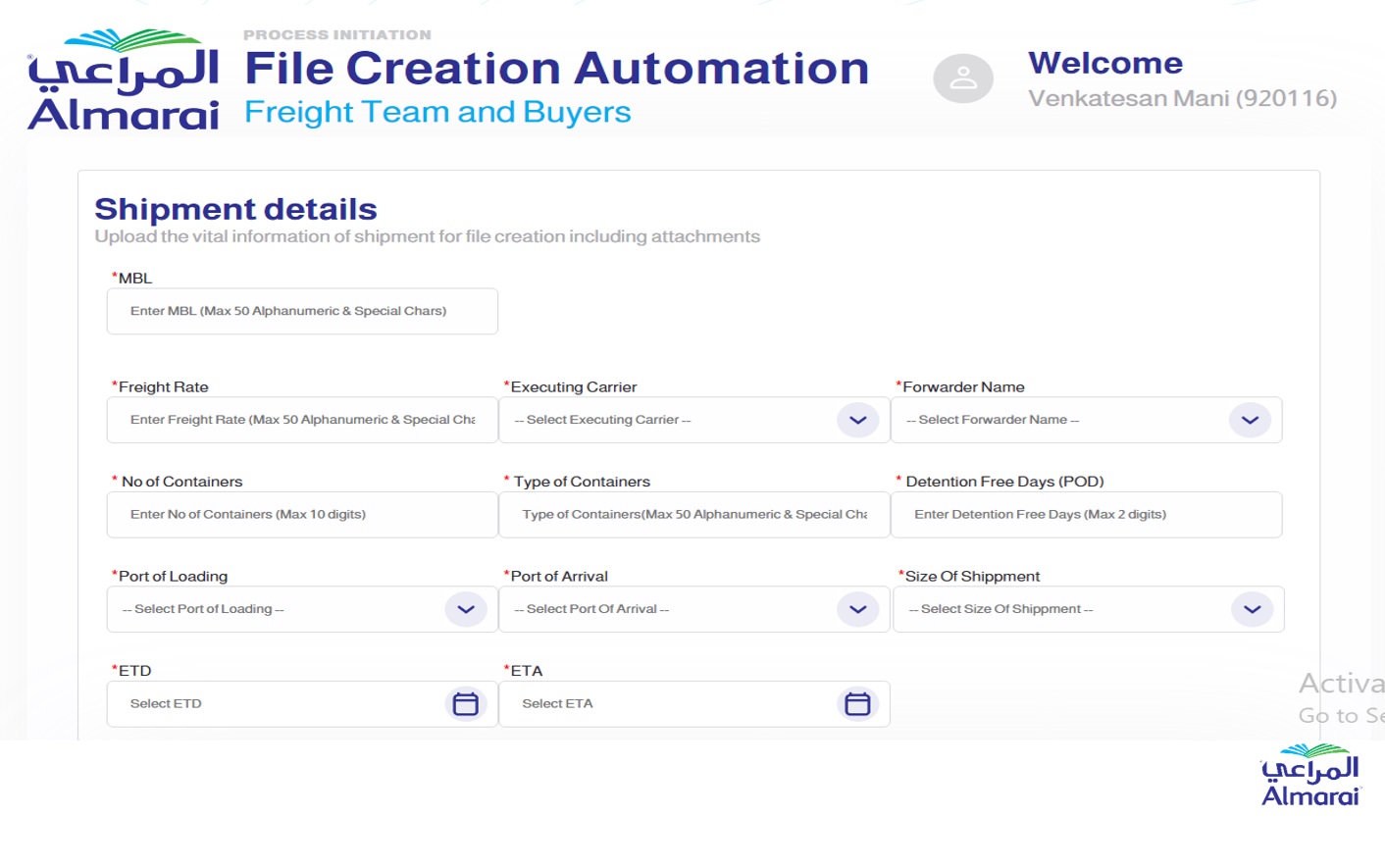Click the user profile avatar icon

(962, 78)
